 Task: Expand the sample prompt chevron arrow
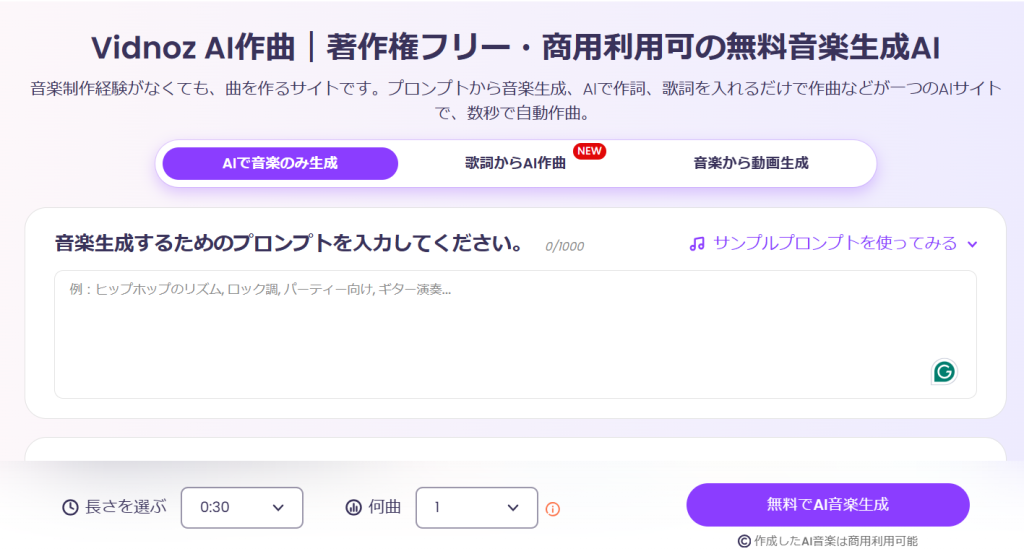coord(972,244)
